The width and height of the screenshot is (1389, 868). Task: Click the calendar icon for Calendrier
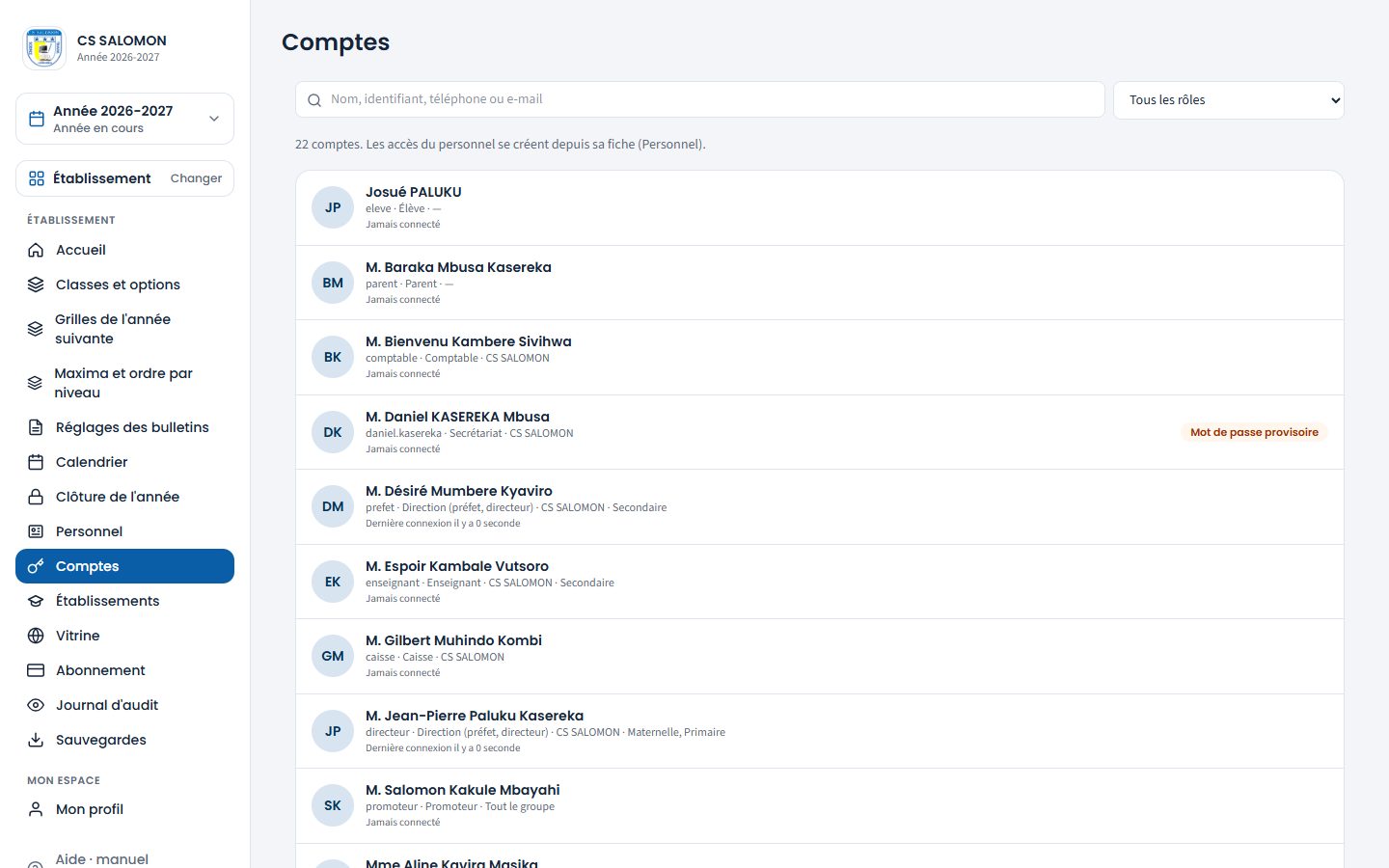coord(36,462)
